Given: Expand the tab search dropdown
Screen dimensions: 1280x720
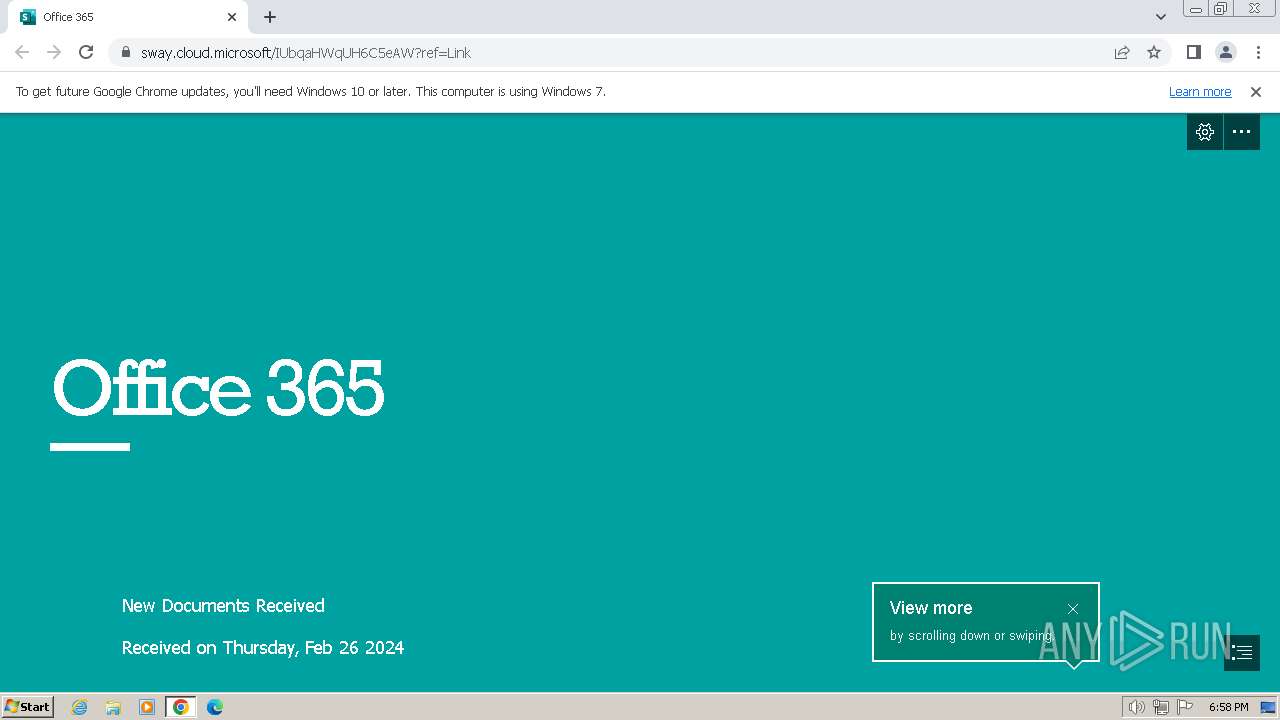Looking at the screenshot, I should pos(1161,17).
